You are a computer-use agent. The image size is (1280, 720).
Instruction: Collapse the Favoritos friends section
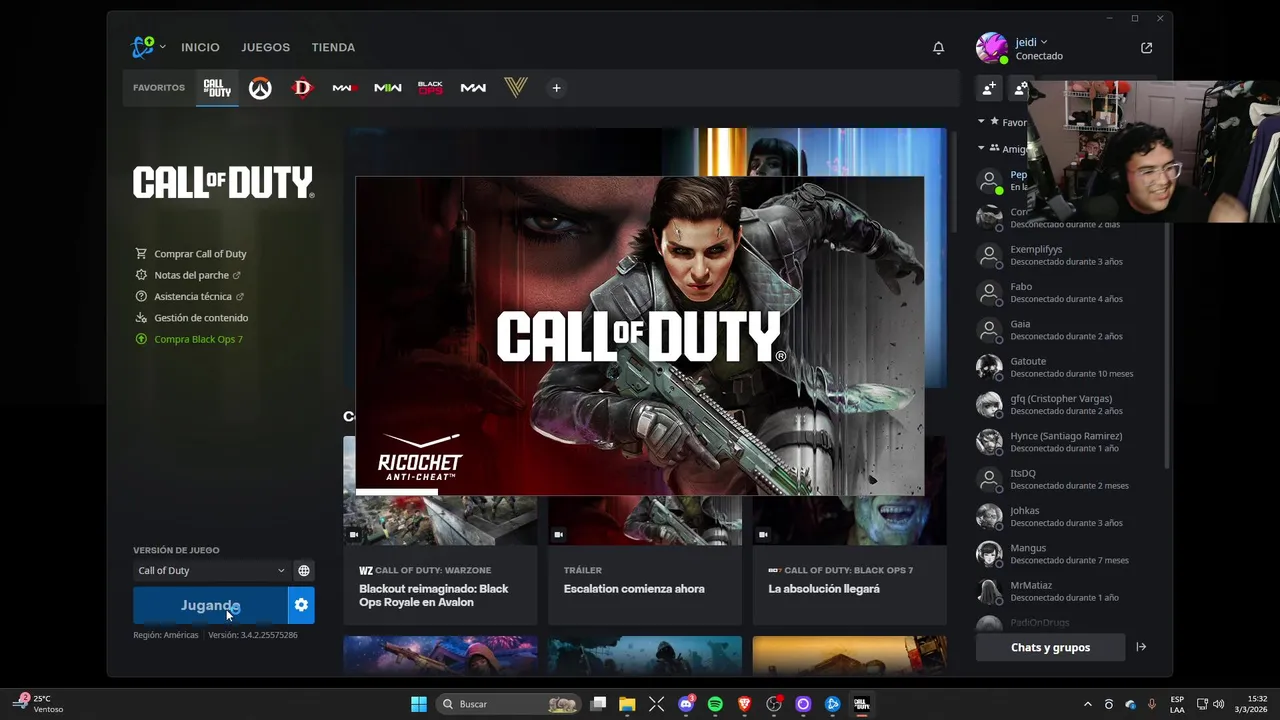click(981, 121)
